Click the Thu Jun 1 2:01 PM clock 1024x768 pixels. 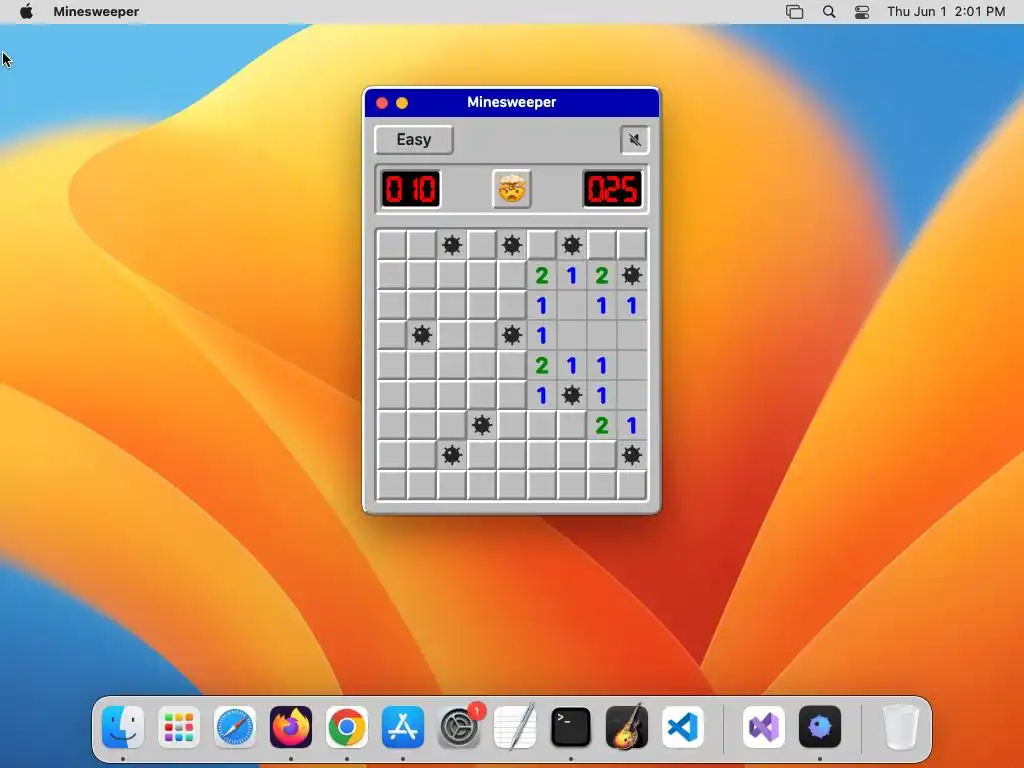946,12
